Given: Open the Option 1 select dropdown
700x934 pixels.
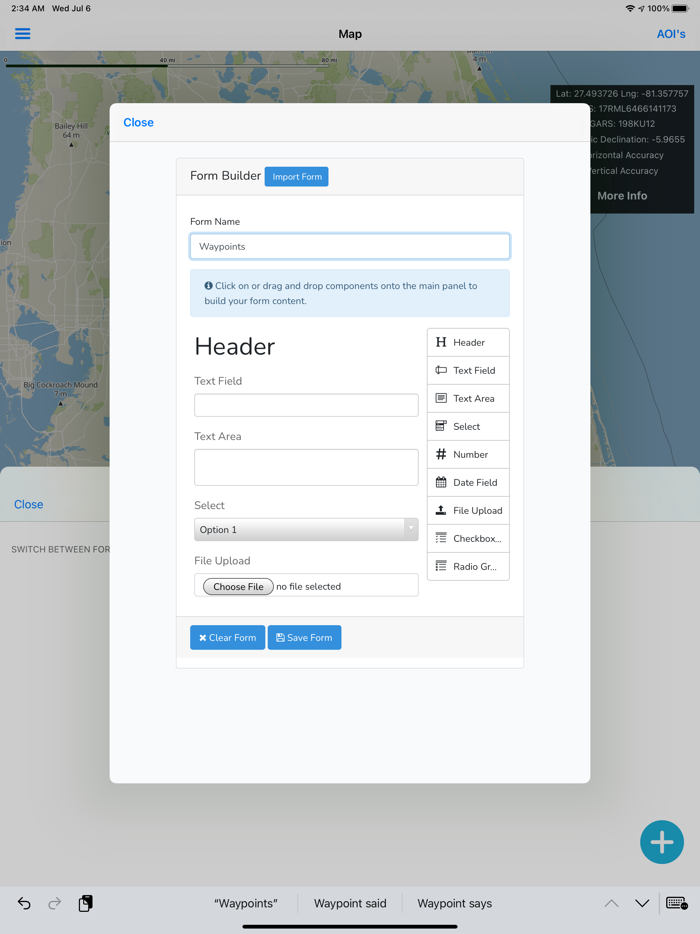Looking at the screenshot, I should pos(306,530).
